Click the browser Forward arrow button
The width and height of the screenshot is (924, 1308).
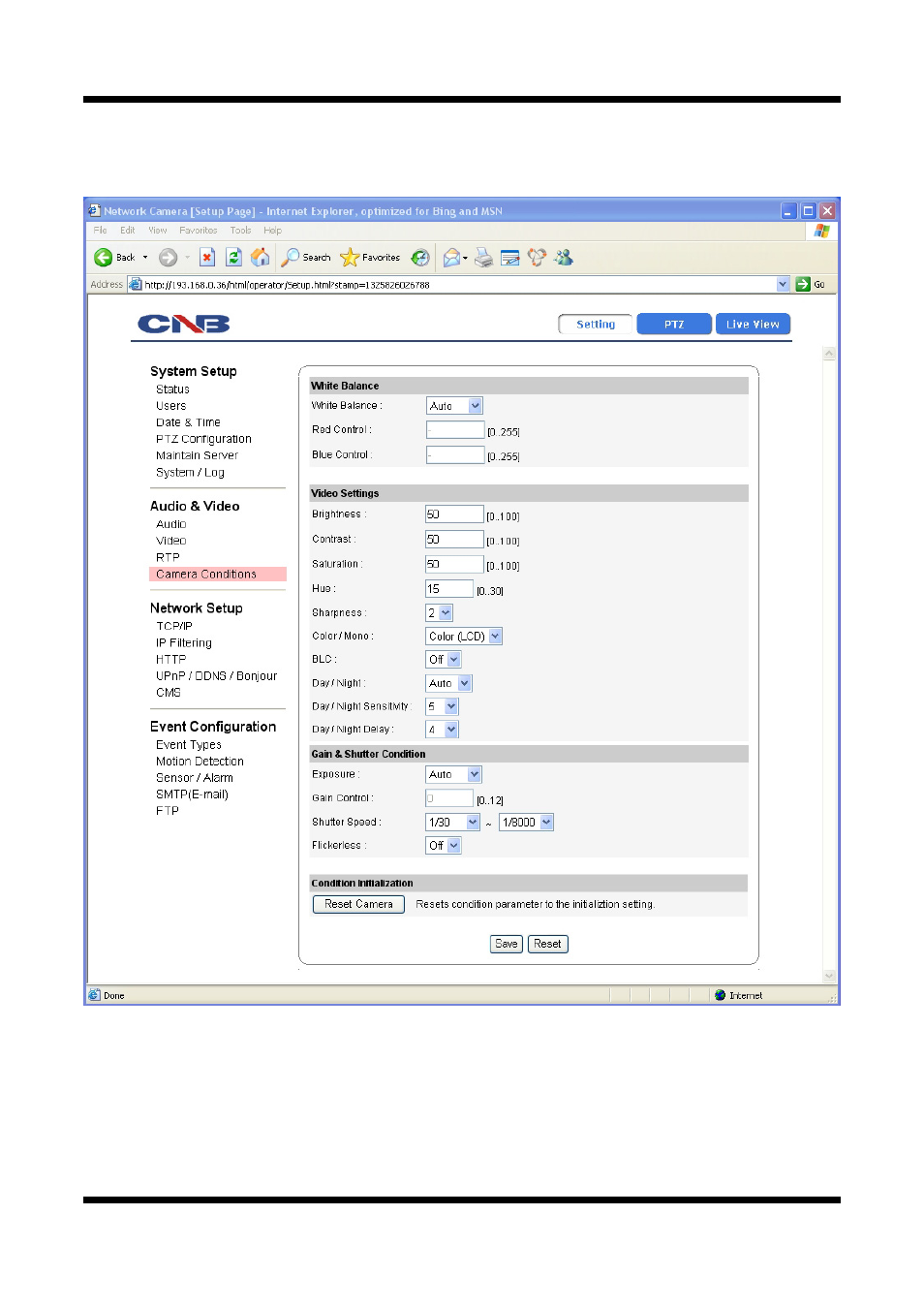pyautogui.click(x=168, y=258)
